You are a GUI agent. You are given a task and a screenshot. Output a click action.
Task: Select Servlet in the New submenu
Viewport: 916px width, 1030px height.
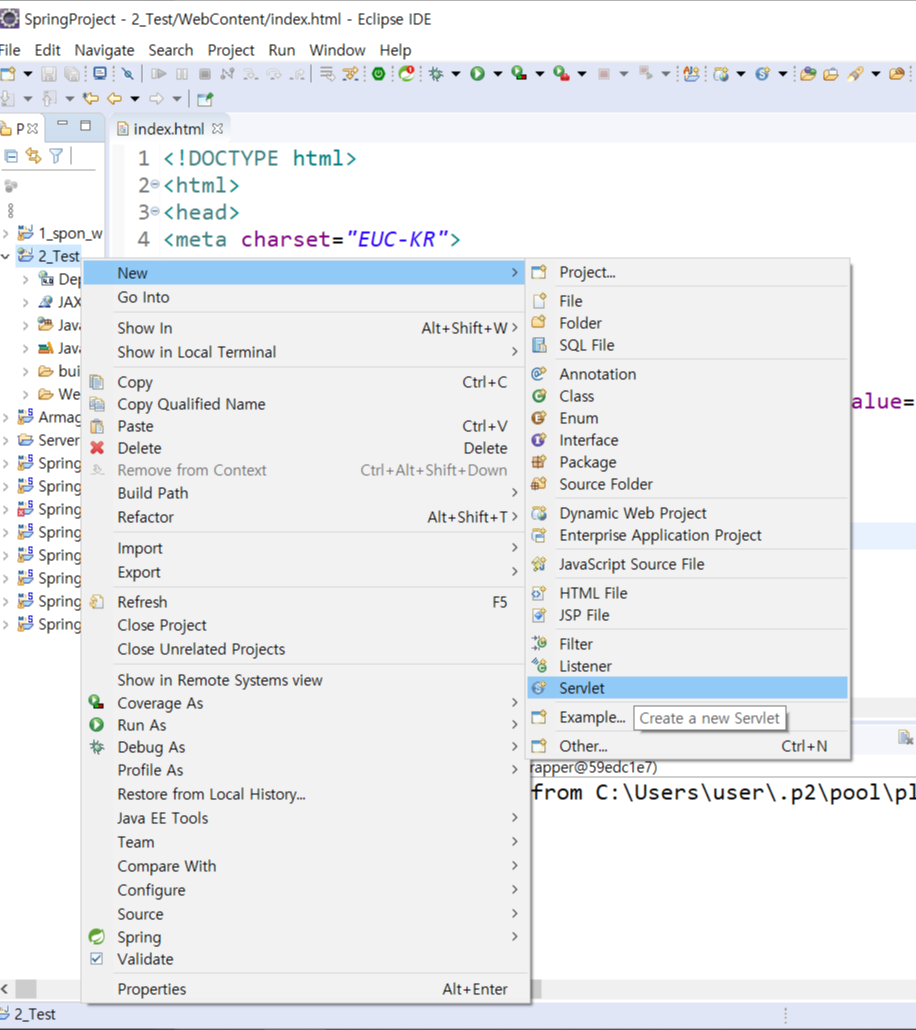point(687,688)
